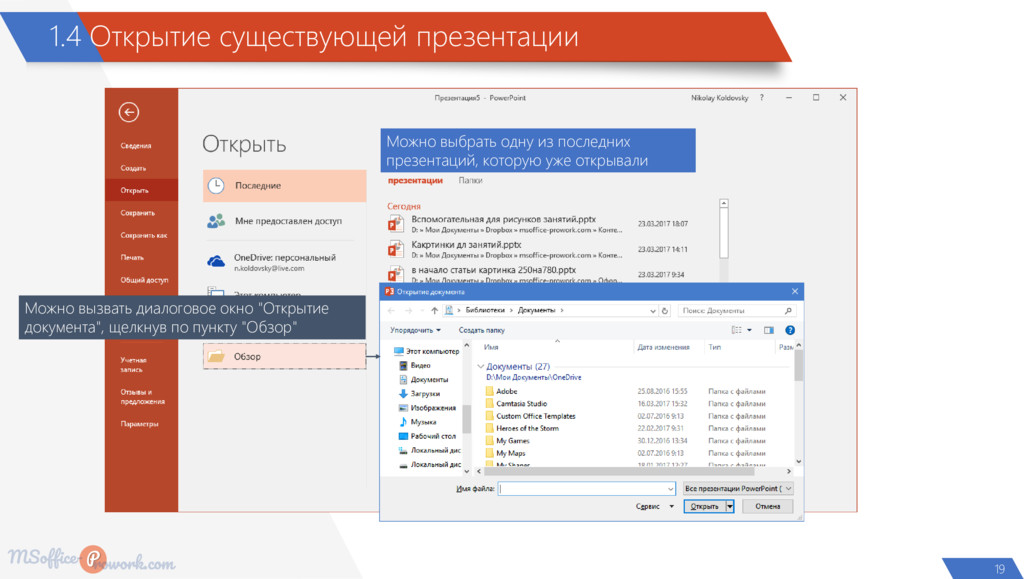Open Общий доступ in the sidebar

(x=144, y=280)
